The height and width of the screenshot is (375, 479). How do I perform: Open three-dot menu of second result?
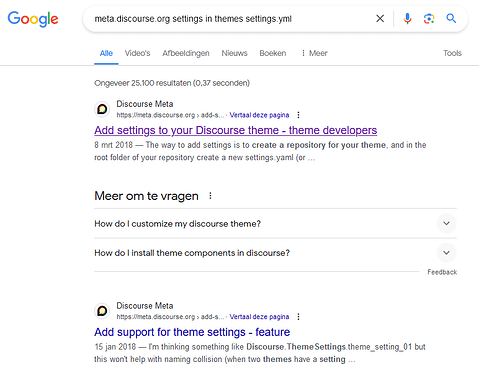(298, 317)
